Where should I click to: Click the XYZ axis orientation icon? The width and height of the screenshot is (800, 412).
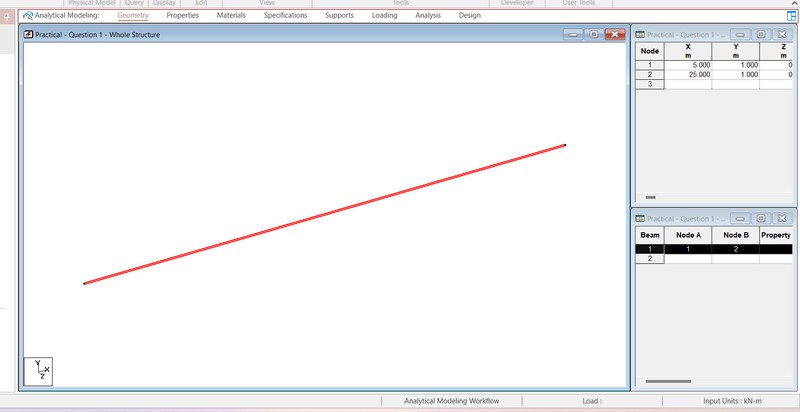pyautogui.click(x=38, y=371)
